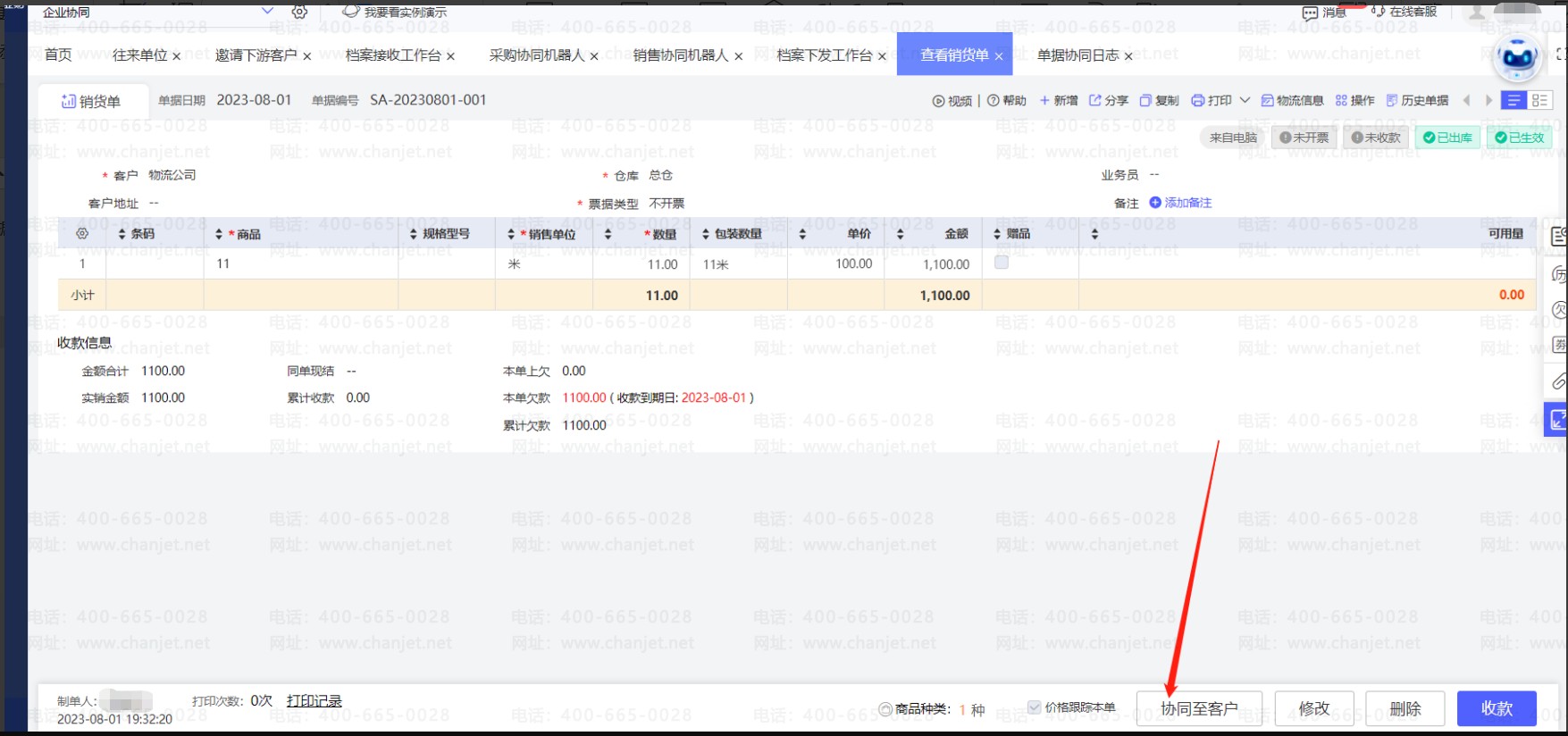1568x736 pixels.
Task: Click the 我要看实例演示 demo icon
Action: click(351, 12)
